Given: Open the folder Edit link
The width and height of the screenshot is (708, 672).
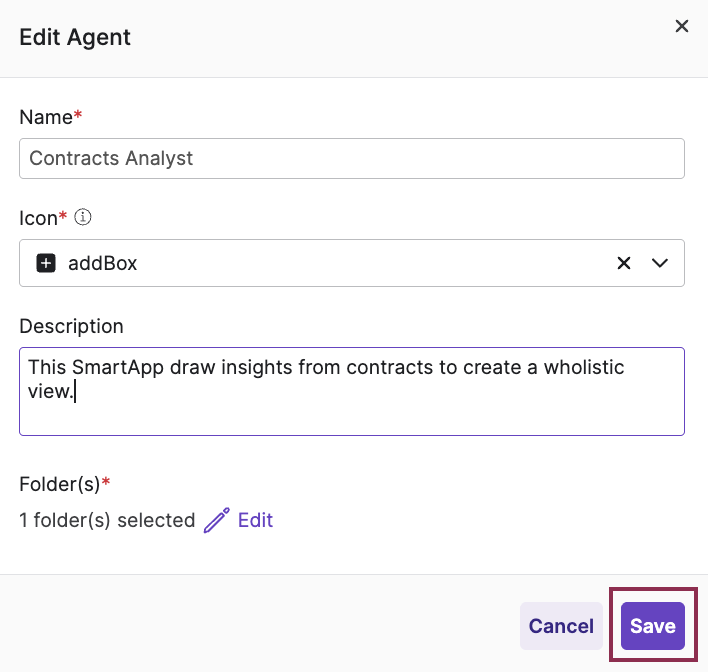Looking at the screenshot, I should tap(255, 520).
